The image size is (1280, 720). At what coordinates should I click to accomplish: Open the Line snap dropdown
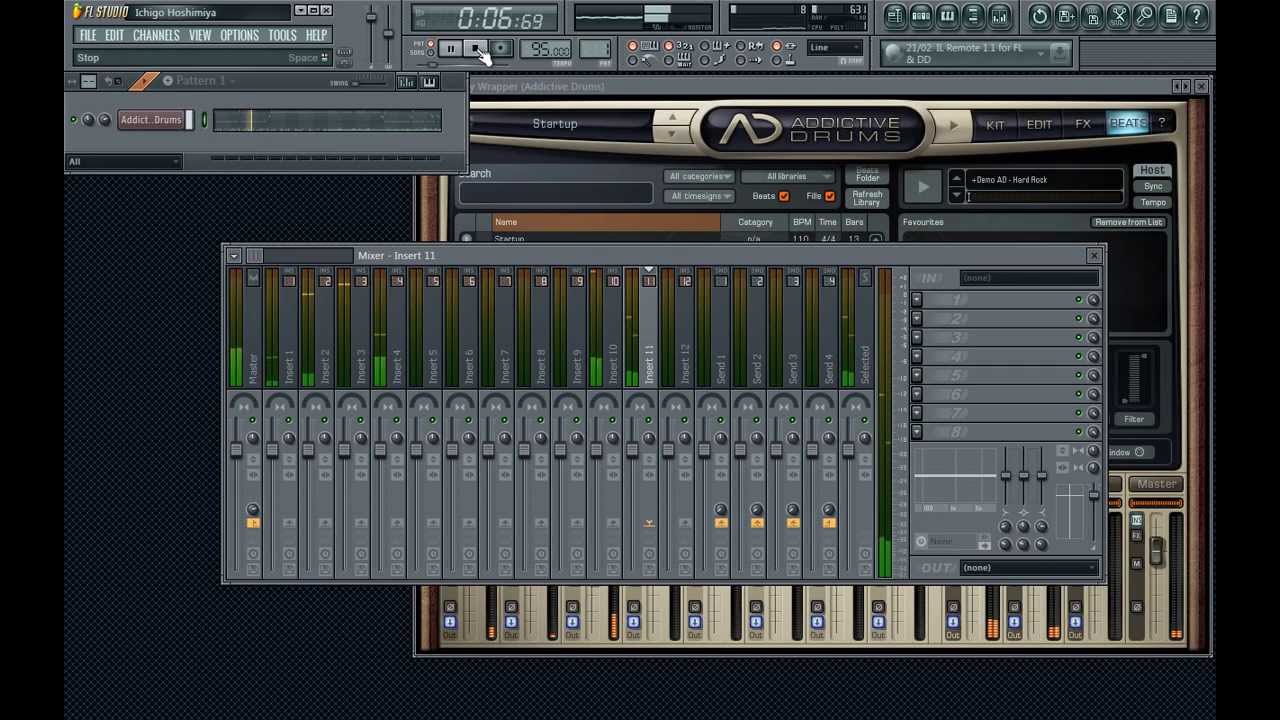click(x=835, y=47)
